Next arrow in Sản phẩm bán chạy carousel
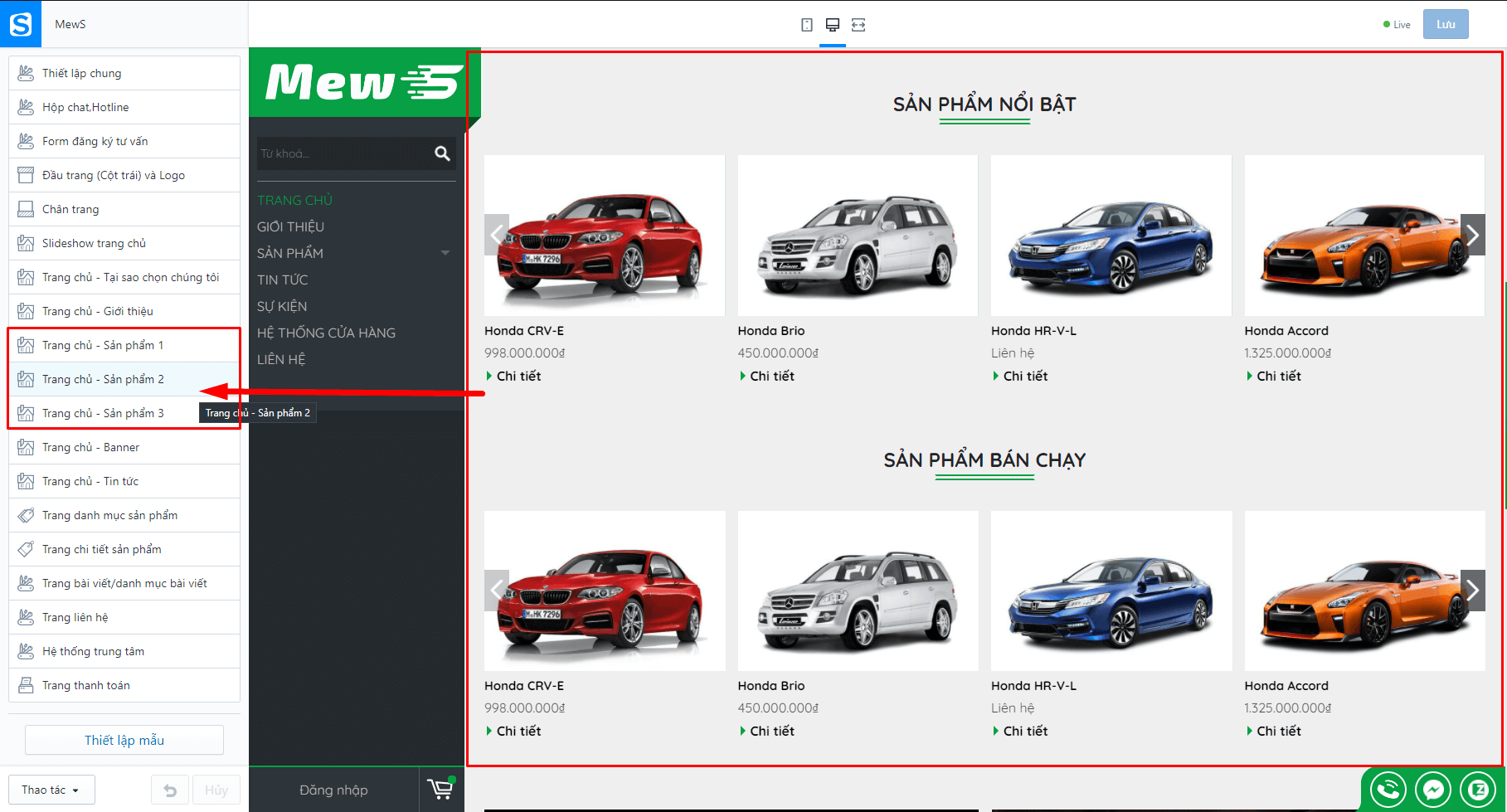 (1473, 591)
